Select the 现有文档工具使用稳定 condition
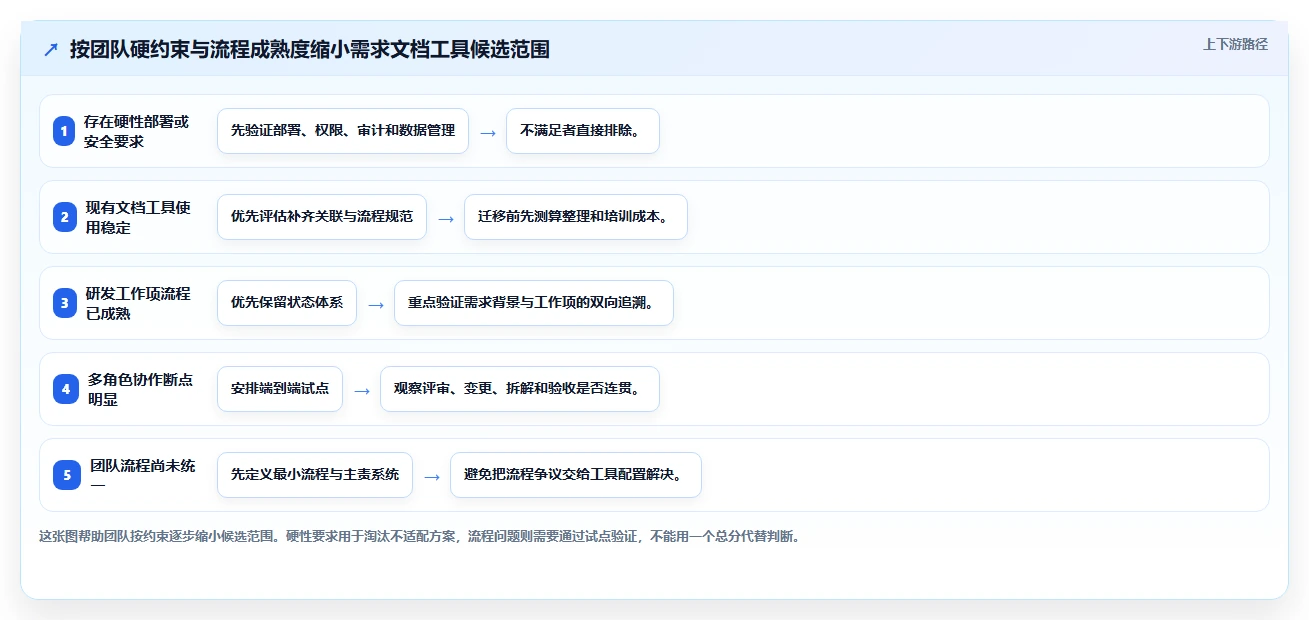1309x620 pixels. (137, 217)
